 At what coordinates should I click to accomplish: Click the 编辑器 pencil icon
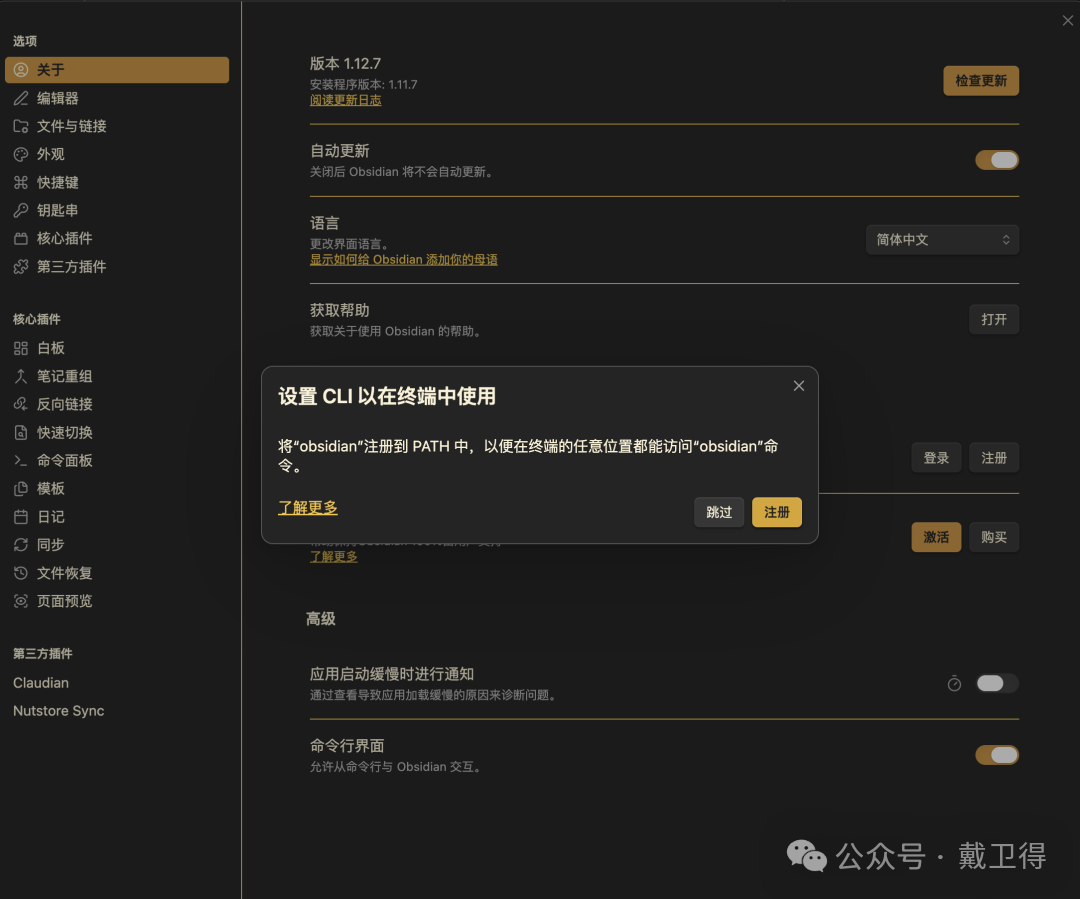[x=21, y=98]
